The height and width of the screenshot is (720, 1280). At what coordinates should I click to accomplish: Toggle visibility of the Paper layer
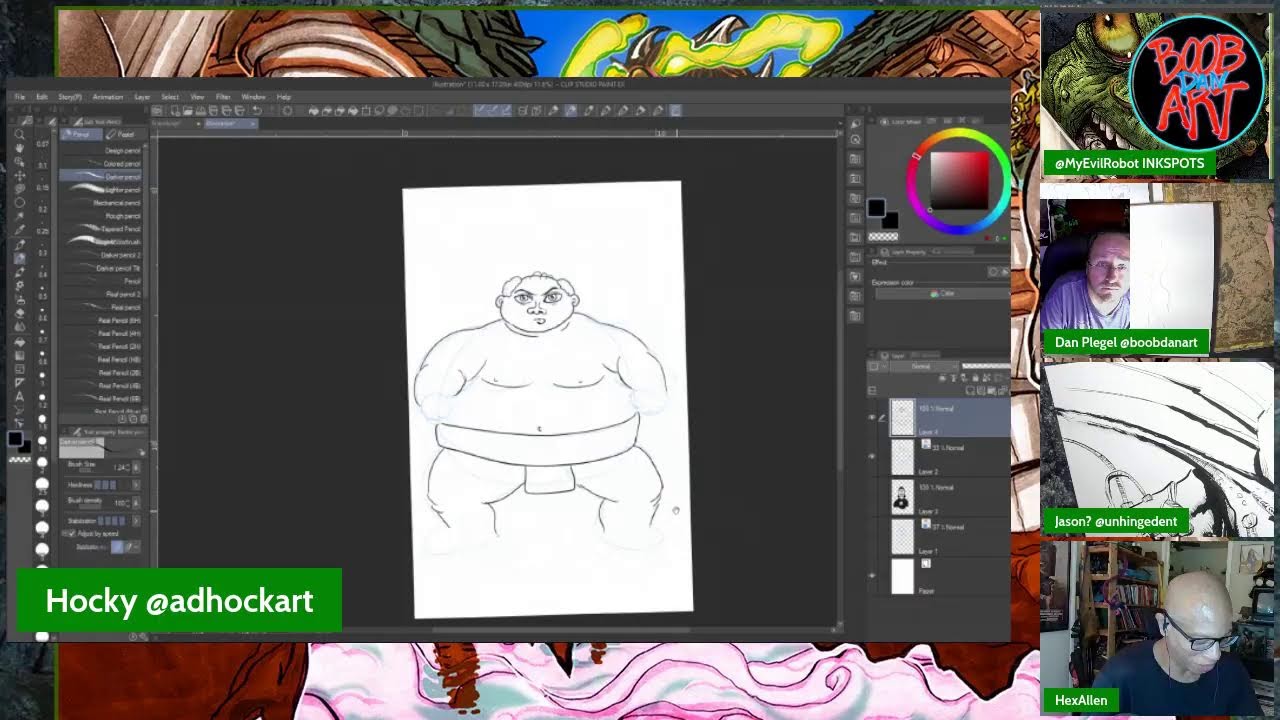872,576
